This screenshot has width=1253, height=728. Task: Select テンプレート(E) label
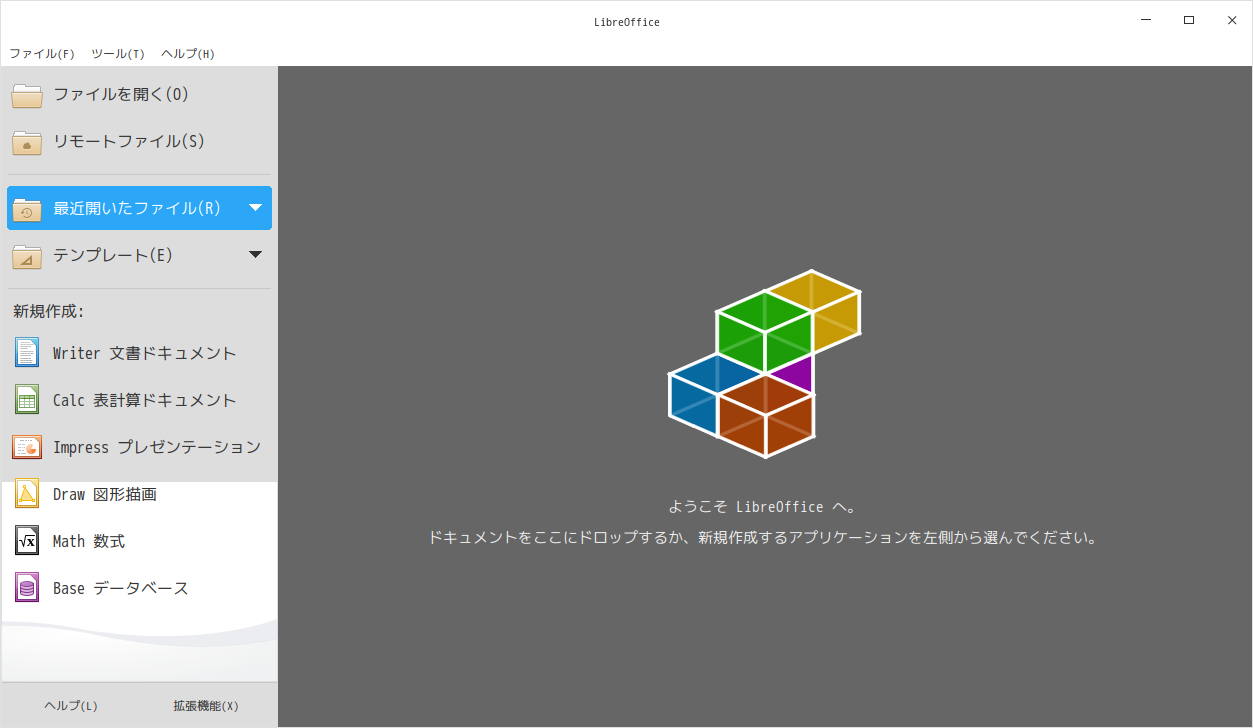click(x=113, y=255)
